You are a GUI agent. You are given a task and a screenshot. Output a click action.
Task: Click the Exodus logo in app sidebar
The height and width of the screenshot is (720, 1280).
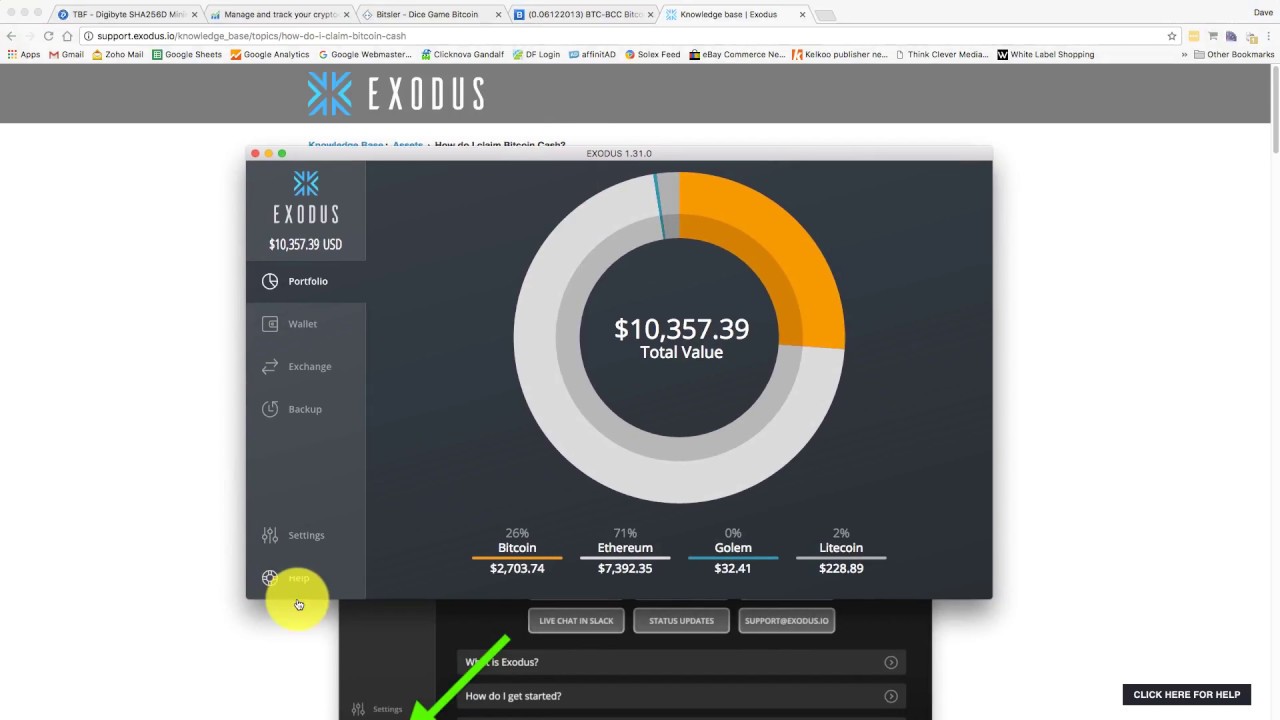pyautogui.click(x=306, y=197)
